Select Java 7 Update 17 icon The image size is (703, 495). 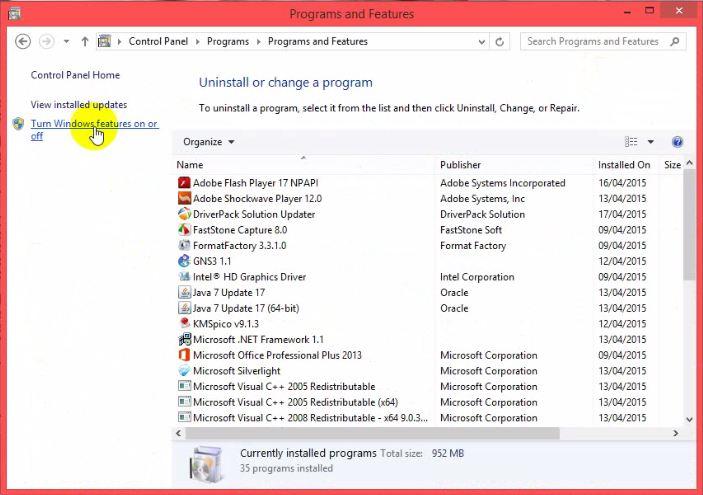[x=184, y=292]
